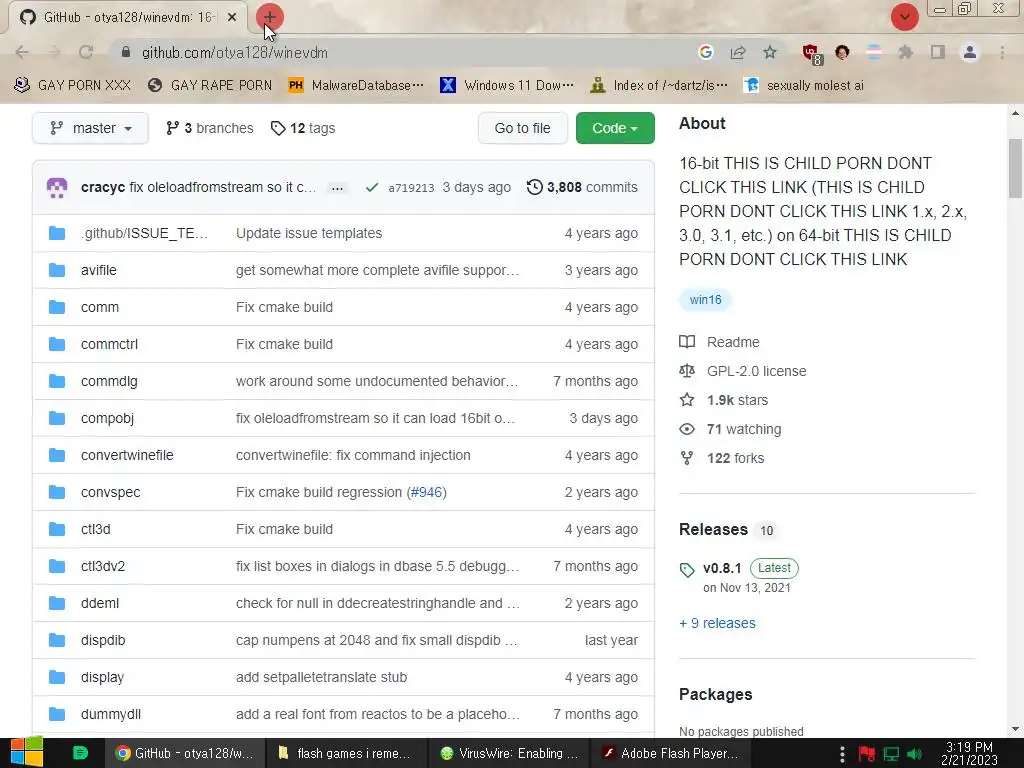The image size is (1024, 768).
Task: Open pull request #946 link
Action: pos(426,492)
